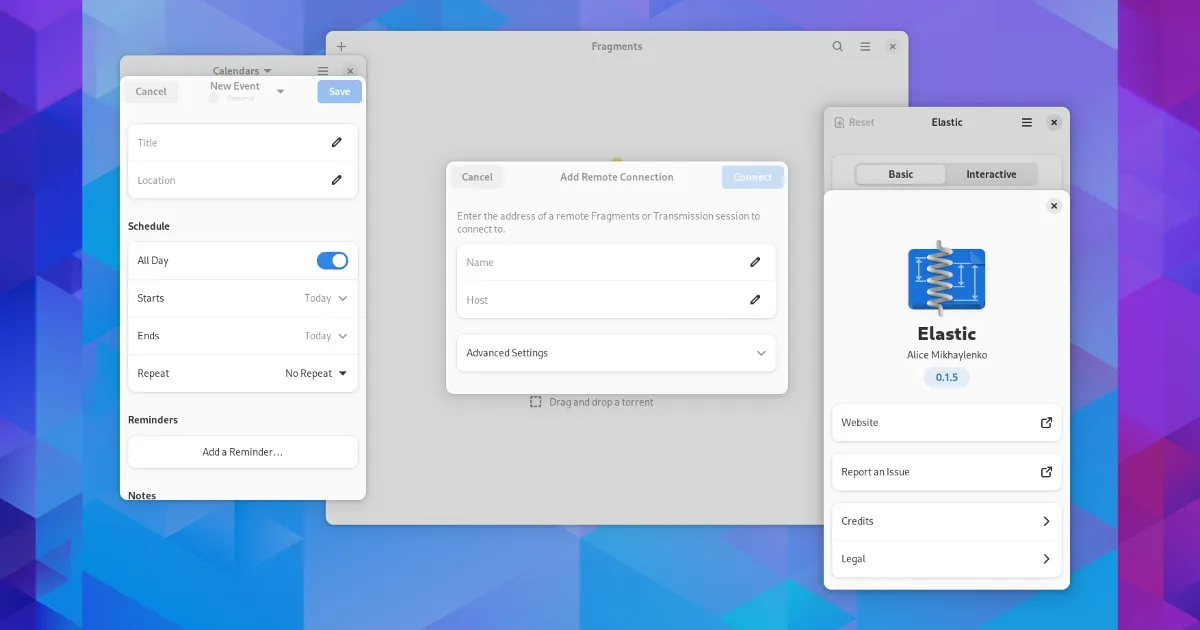The width and height of the screenshot is (1200, 630).
Task: Click the external link icon beside Website
Action: [1046, 423]
